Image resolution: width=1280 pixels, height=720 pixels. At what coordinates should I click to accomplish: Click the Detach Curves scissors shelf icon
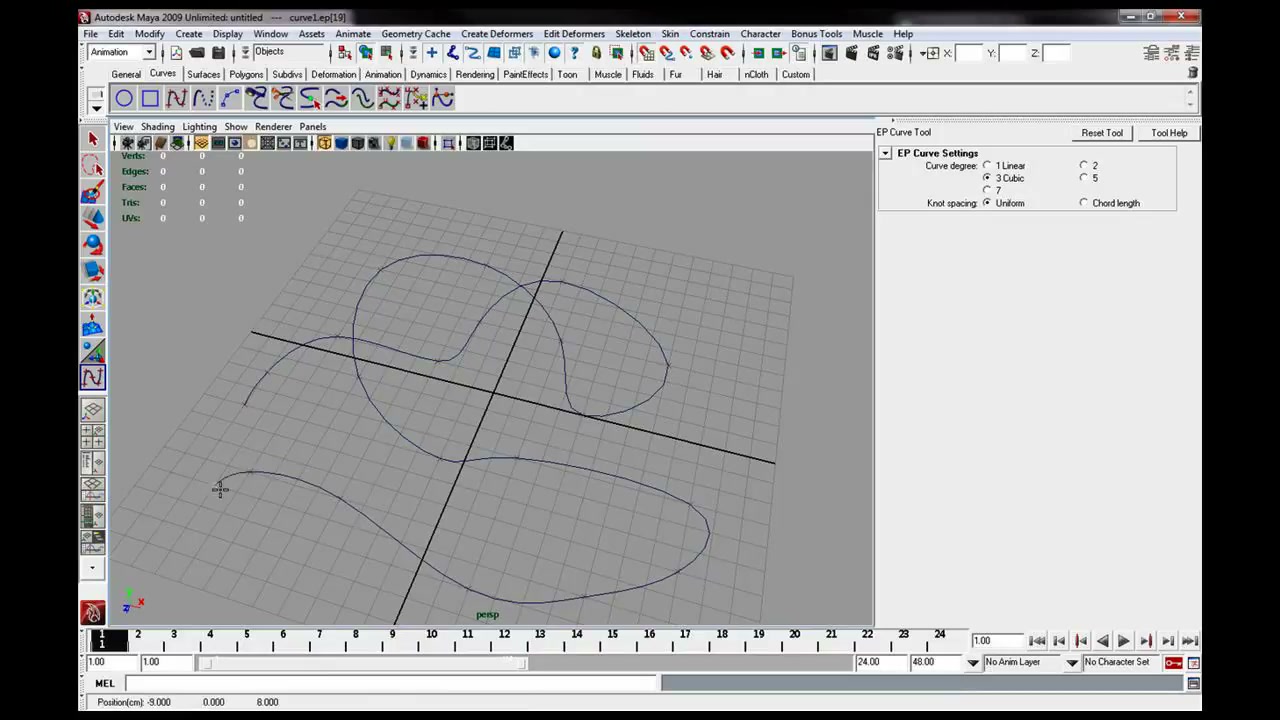pos(283,98)
